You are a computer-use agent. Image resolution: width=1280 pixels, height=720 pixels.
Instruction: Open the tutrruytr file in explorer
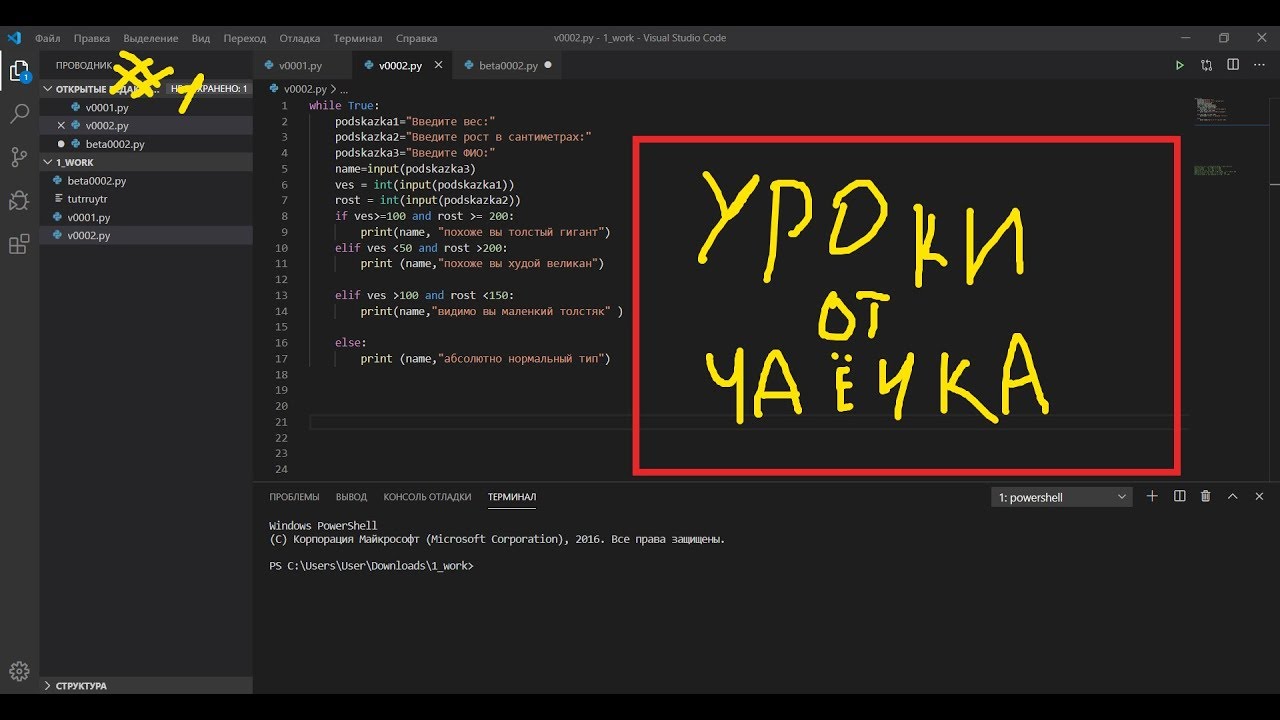click(x=146, y=199)
